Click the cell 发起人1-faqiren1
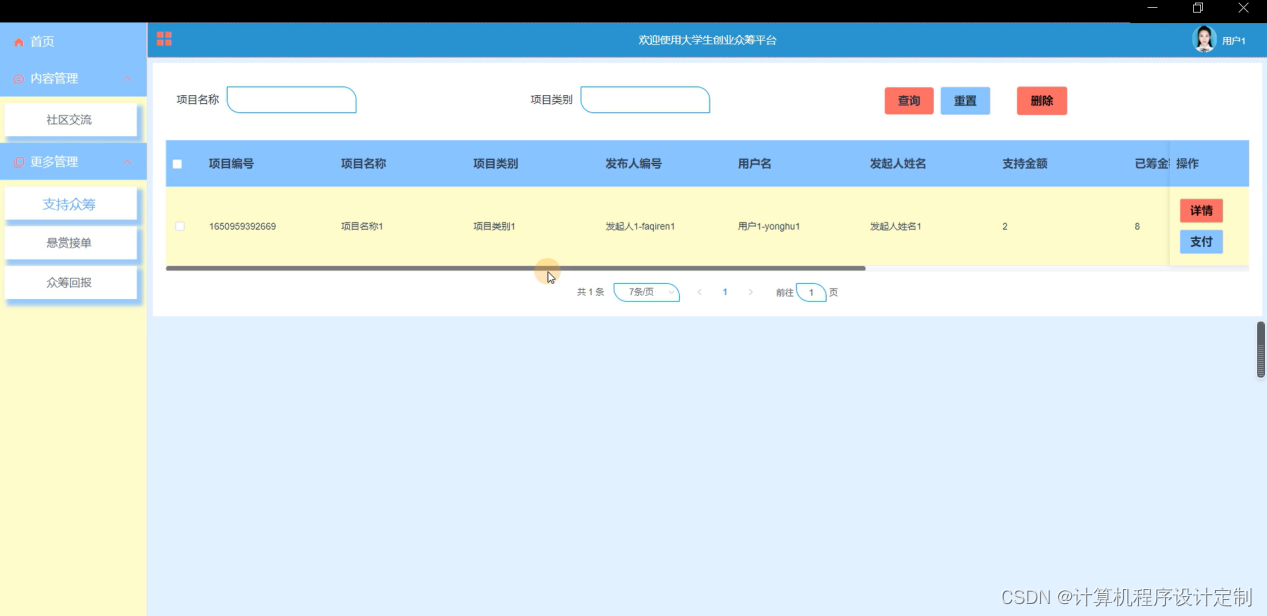Viewport: 1267px width, 616px height. (x=640, y=227)
